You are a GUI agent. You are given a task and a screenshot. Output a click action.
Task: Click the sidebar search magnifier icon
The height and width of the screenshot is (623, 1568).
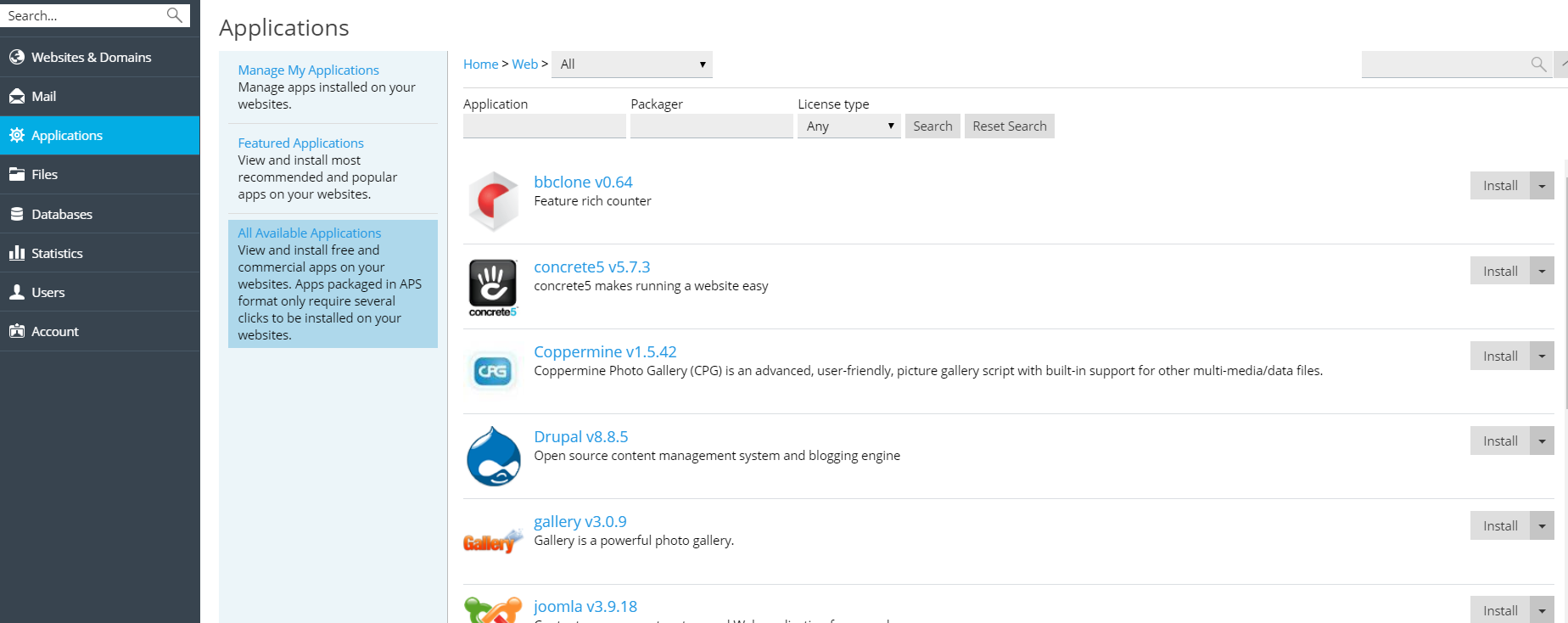pyautogui.click(x=174, y=15)
